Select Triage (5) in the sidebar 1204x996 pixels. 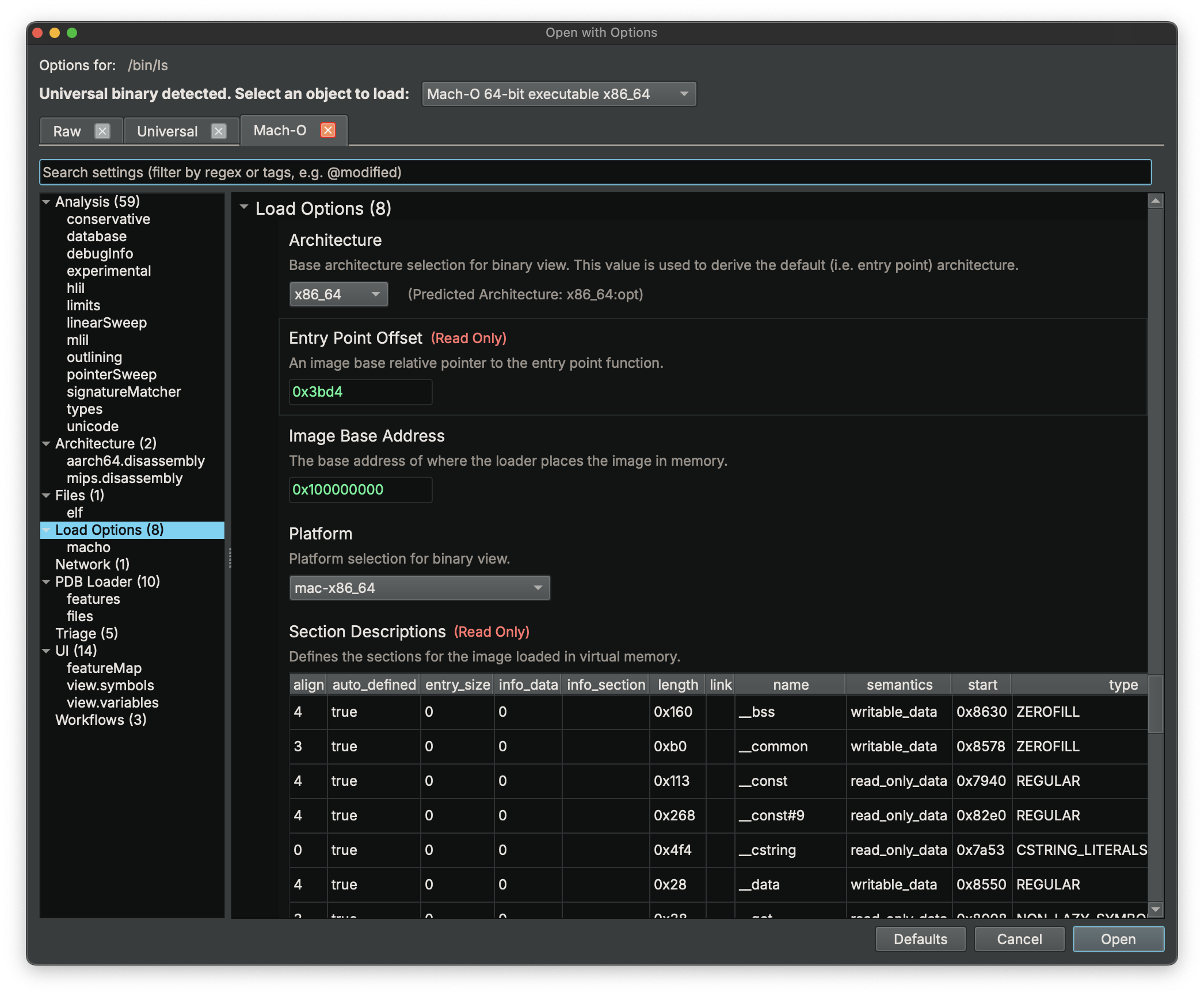tap(86, 633)
